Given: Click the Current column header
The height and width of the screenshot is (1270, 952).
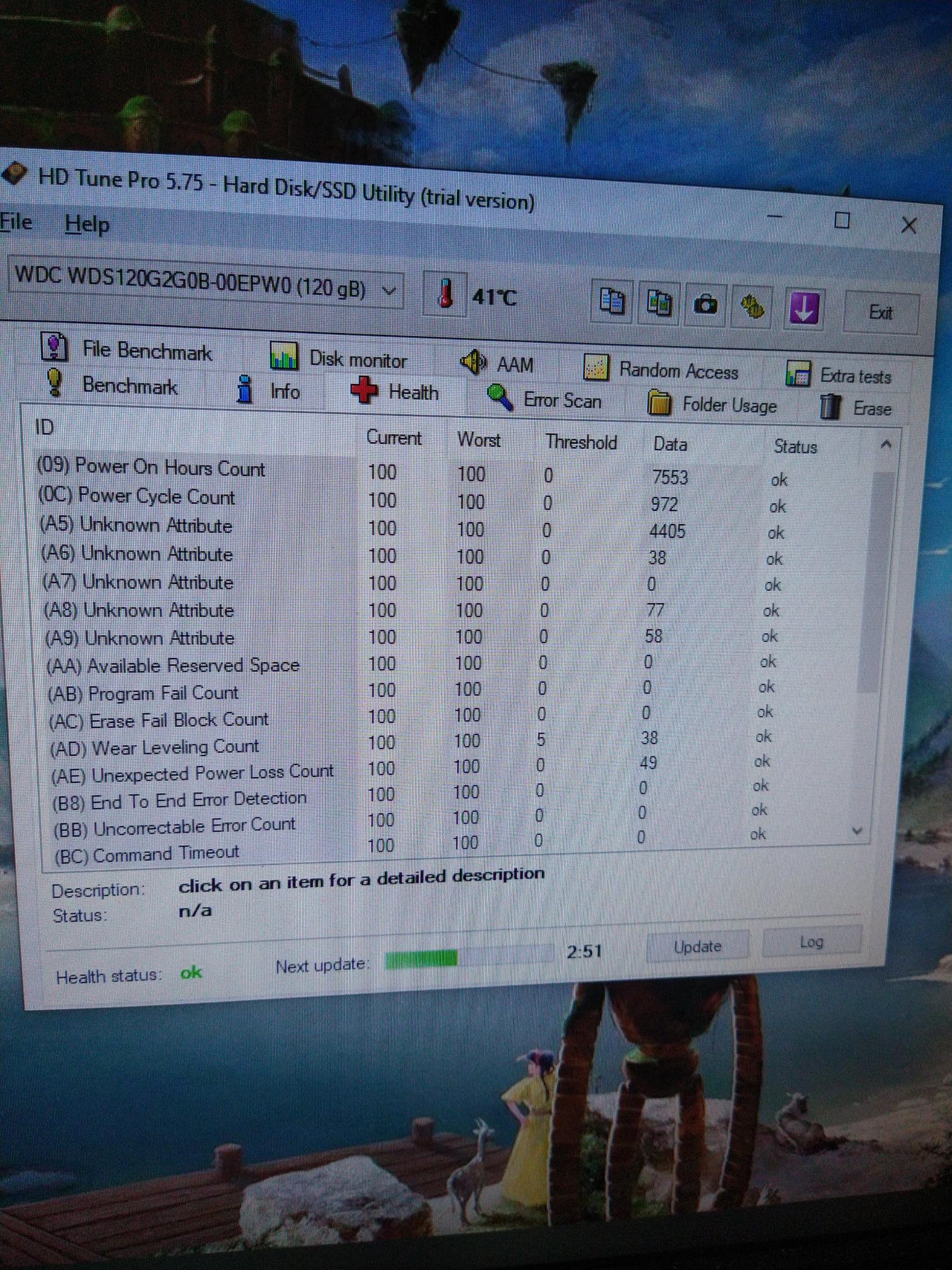Looking at the screenshot, I should click(x=394, y=438).
